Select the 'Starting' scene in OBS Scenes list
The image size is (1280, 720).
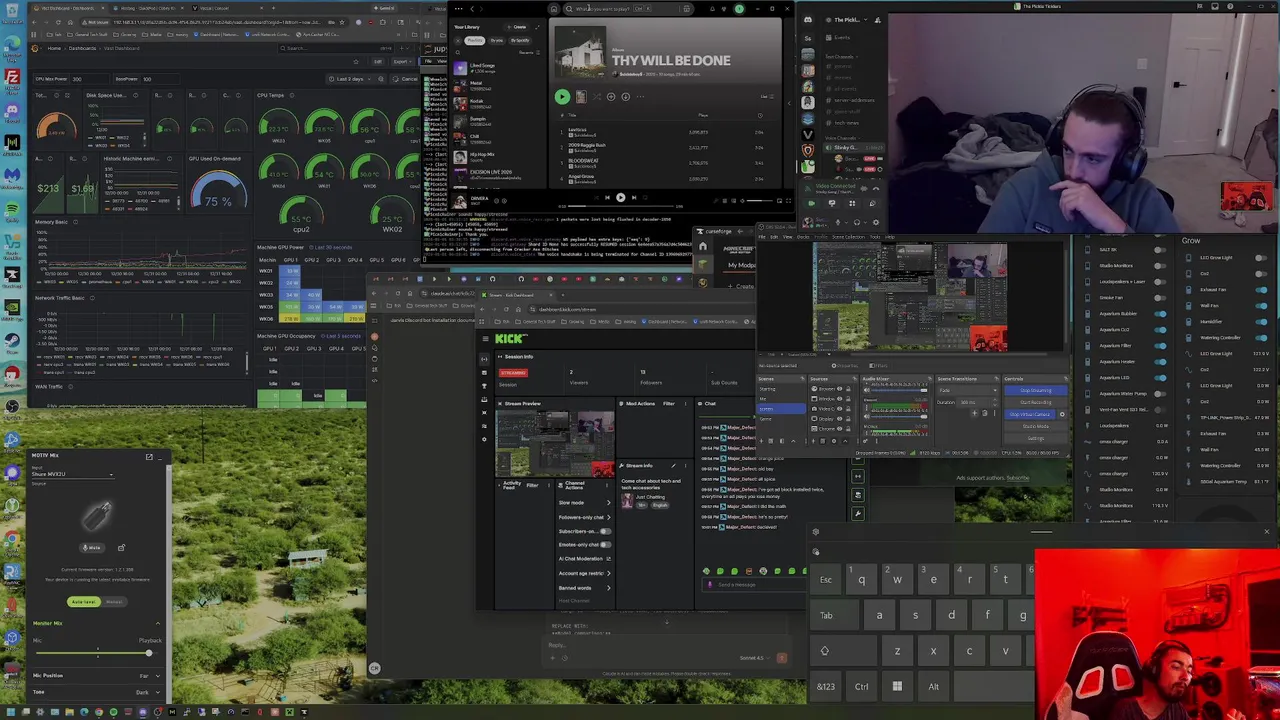click(x=780, y=389)
